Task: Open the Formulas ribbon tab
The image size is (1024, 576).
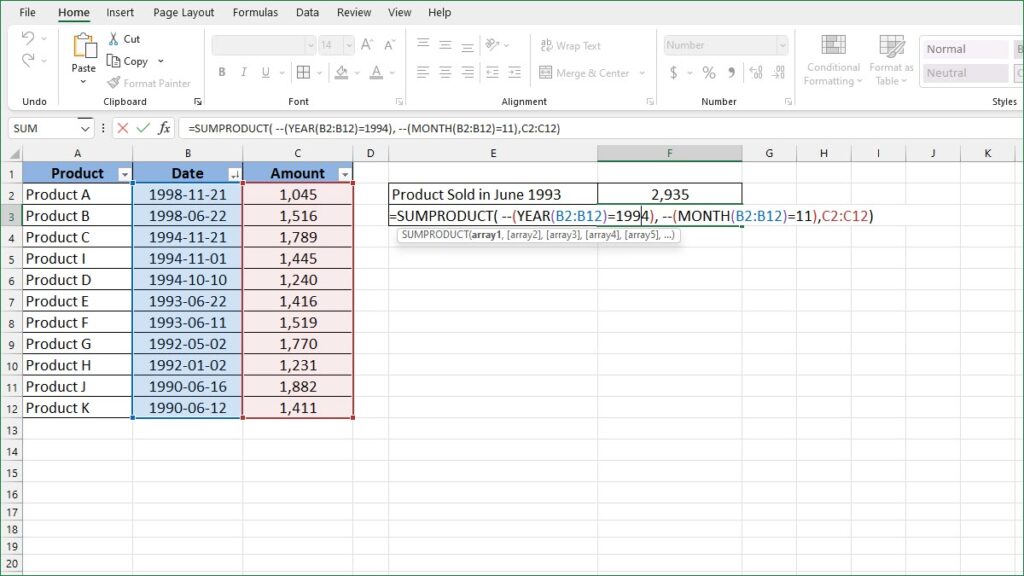Action: [255, 13]
